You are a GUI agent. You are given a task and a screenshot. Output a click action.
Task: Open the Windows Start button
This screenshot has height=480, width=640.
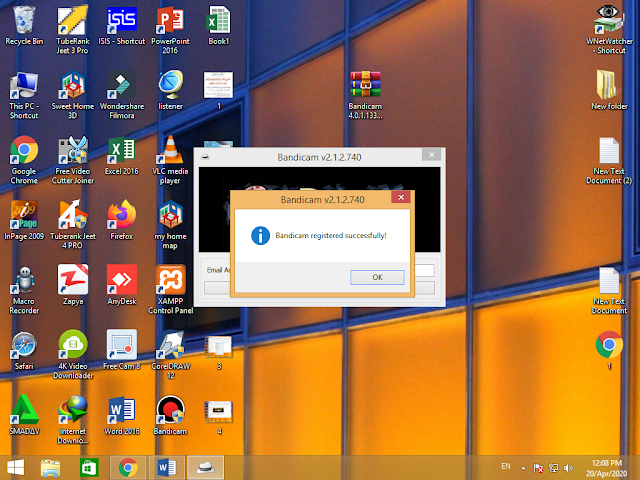pos(16,467)
